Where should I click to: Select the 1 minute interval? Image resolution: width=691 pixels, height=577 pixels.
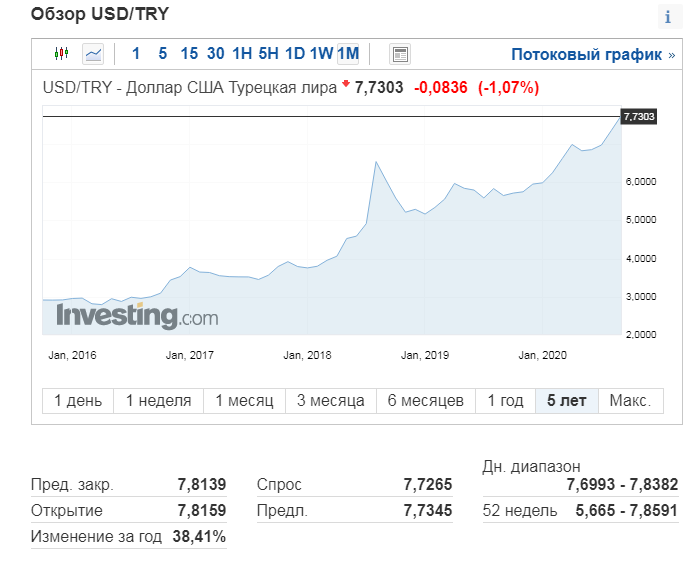pyautogui.click(x=136, y=54)
